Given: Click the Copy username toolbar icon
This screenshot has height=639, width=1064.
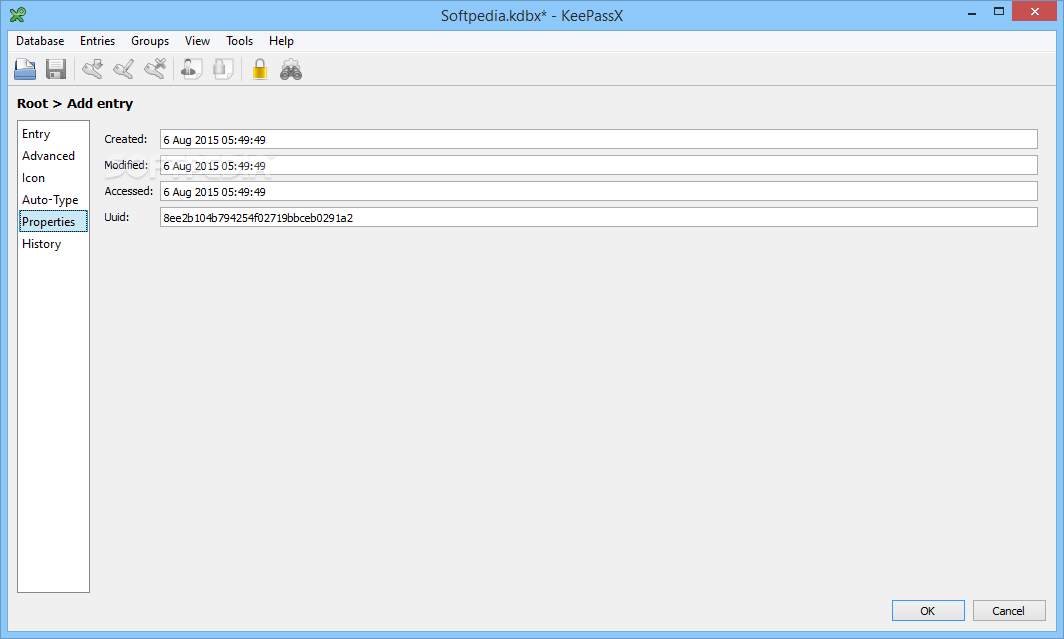Looking at the screenshot, I should 191,69.
